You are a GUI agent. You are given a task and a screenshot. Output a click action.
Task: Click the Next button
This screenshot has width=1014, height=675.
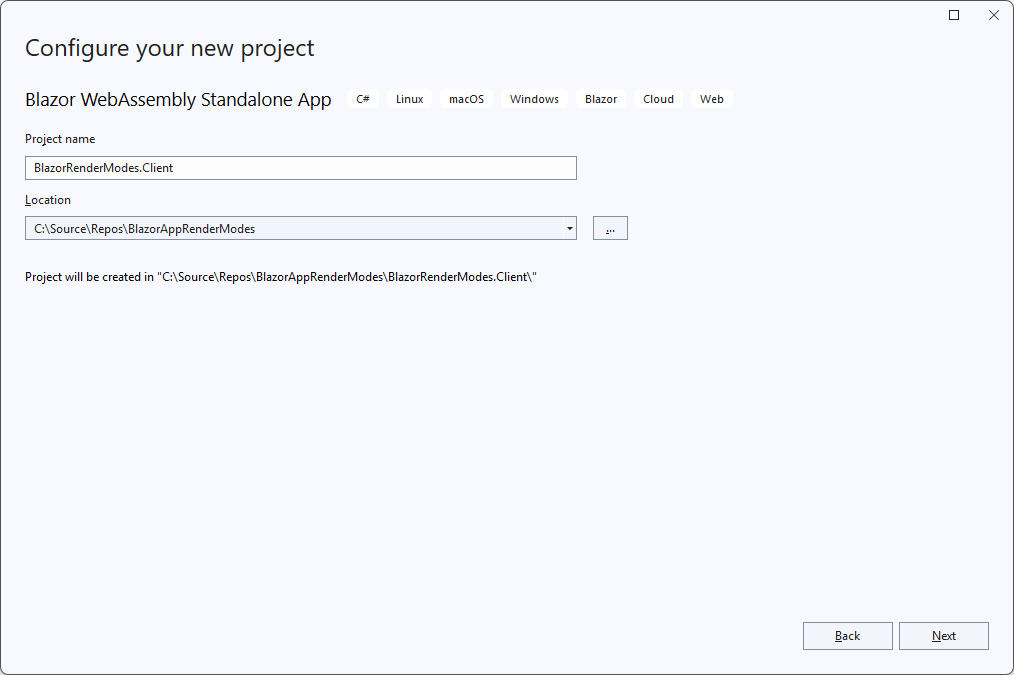click(x=943, y=635)
